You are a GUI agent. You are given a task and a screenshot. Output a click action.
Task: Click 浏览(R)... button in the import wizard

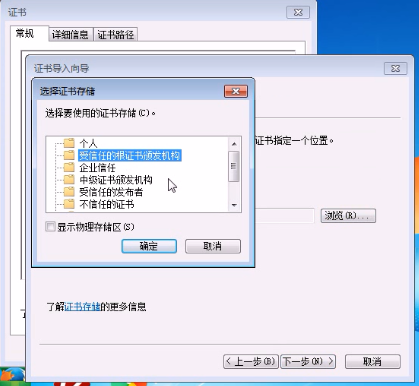pos(348,216)
